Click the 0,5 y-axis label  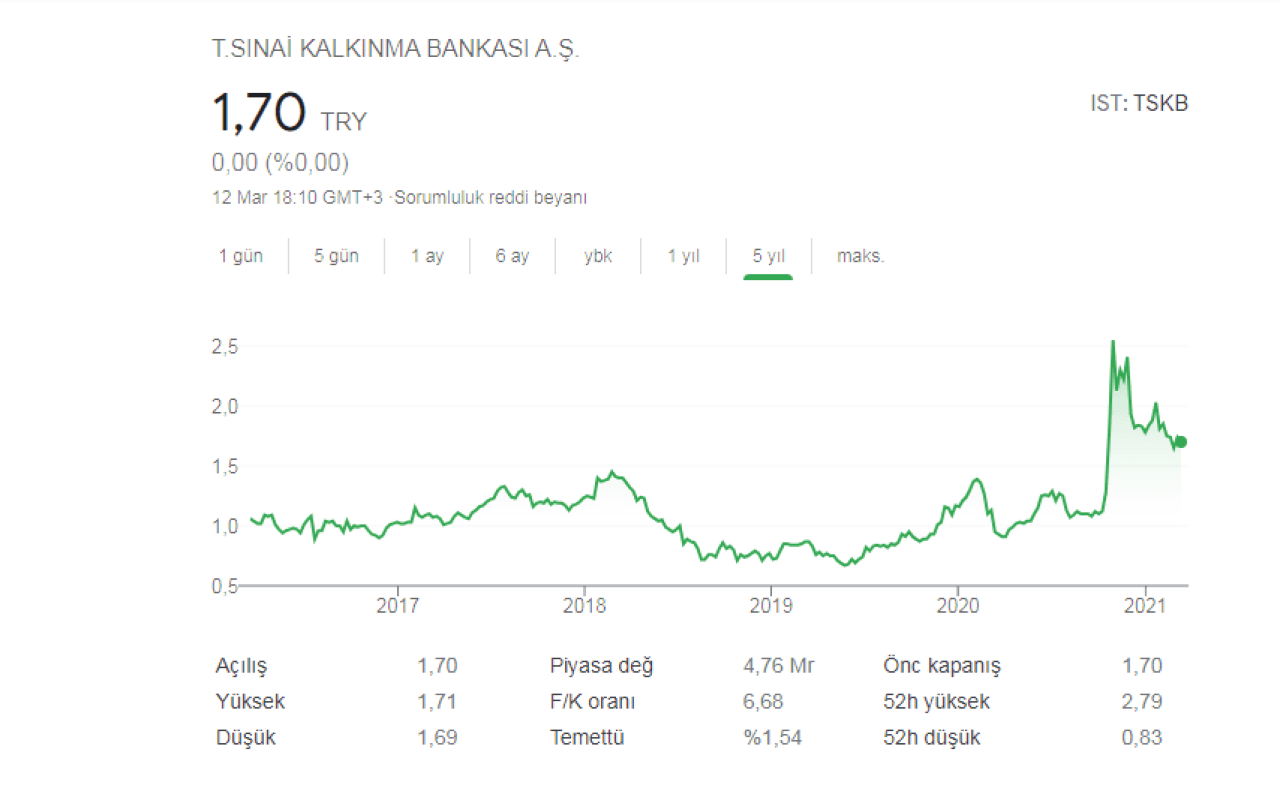[223, 585]
